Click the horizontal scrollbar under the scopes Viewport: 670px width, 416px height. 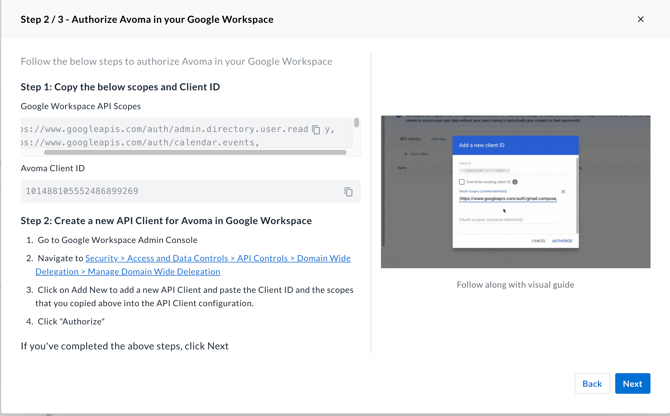[195, 152]
